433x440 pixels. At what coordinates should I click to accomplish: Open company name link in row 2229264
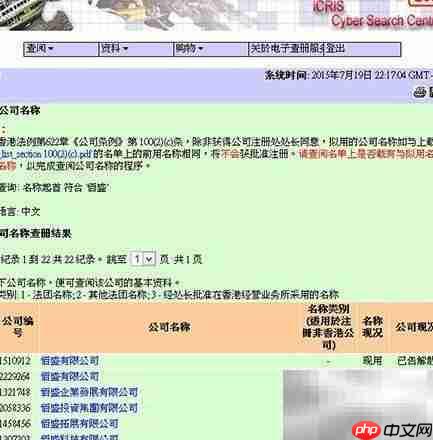(69, 377)
